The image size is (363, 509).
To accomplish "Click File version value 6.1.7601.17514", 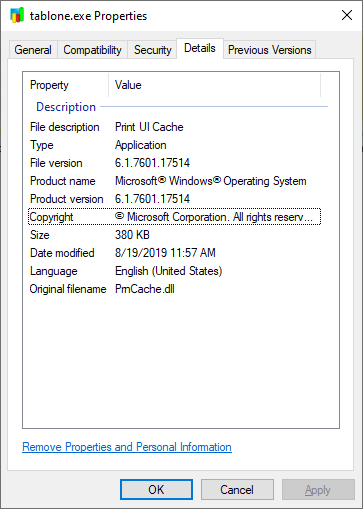I will click(152, 163).
